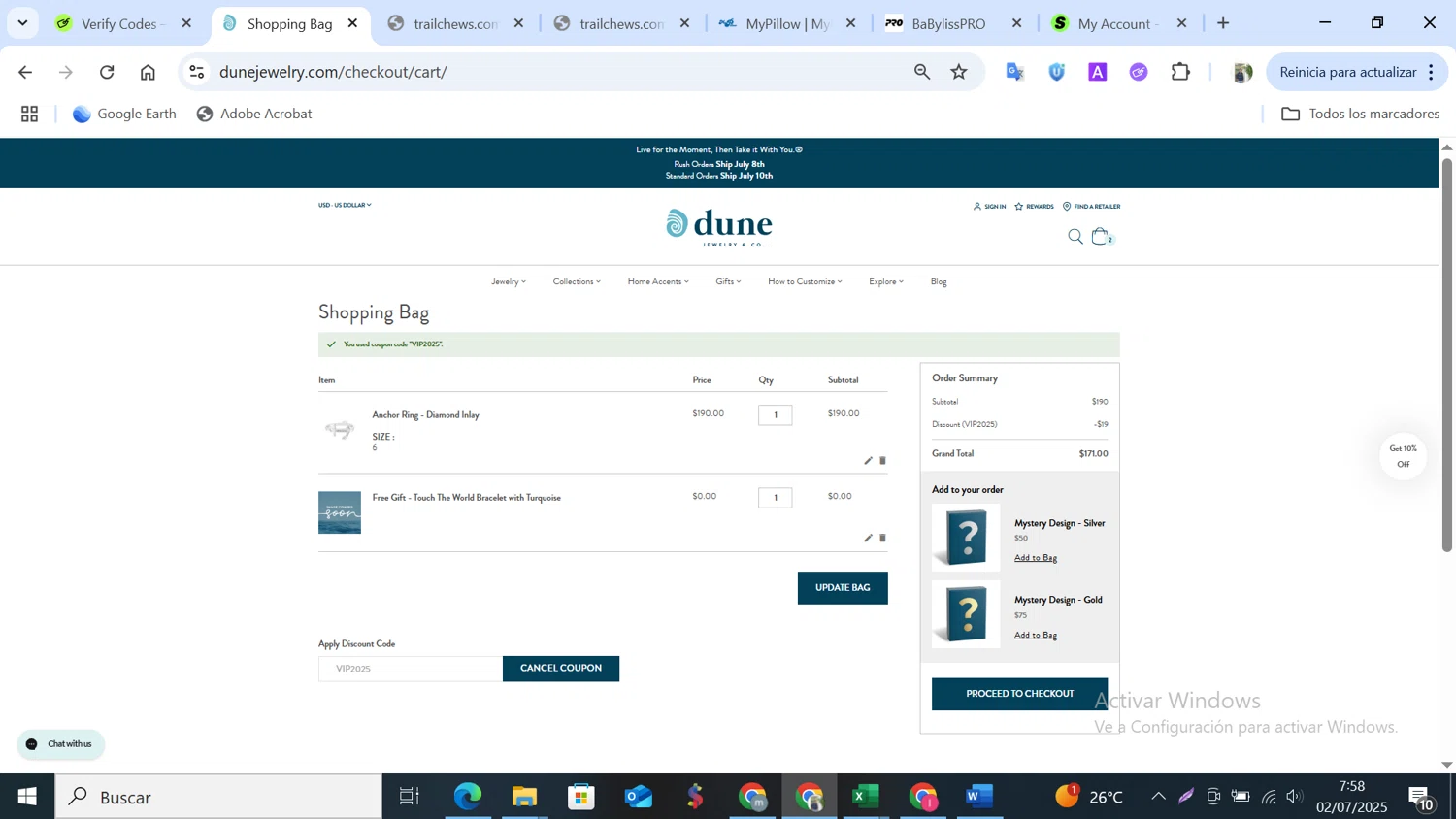Viewport: 1456px width, 819px height.
Task: Click the Dune Jewelry logo
Action: (719, 227)
